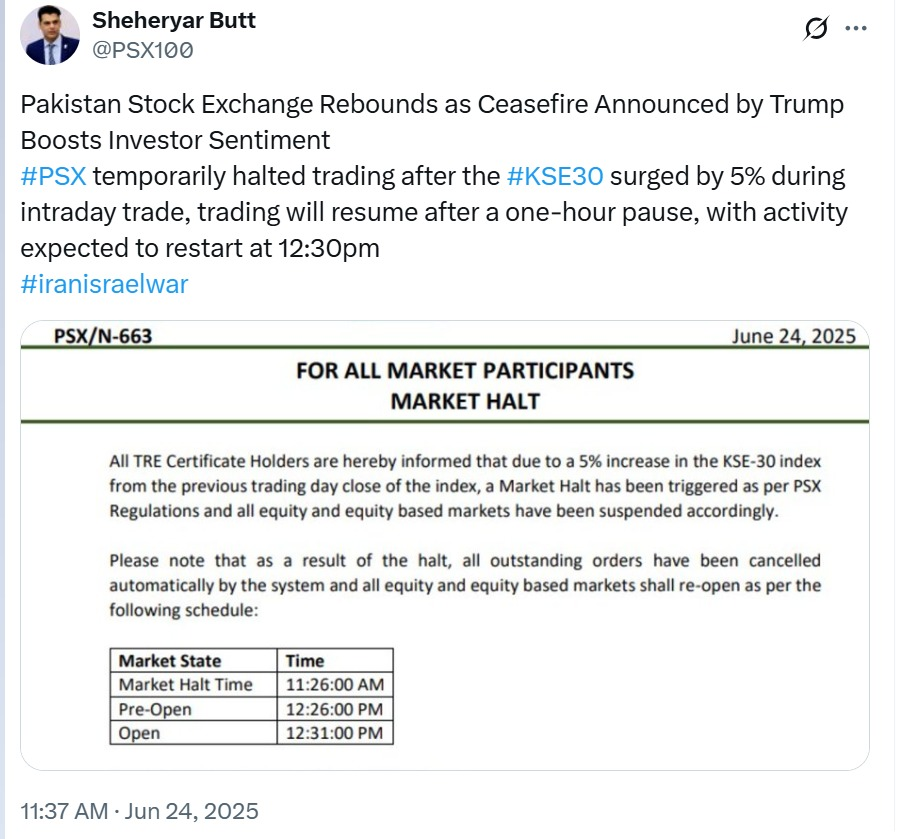
Task: Click the Pre-Open 12:26:00 PM table row
Action: coord(251,709)
